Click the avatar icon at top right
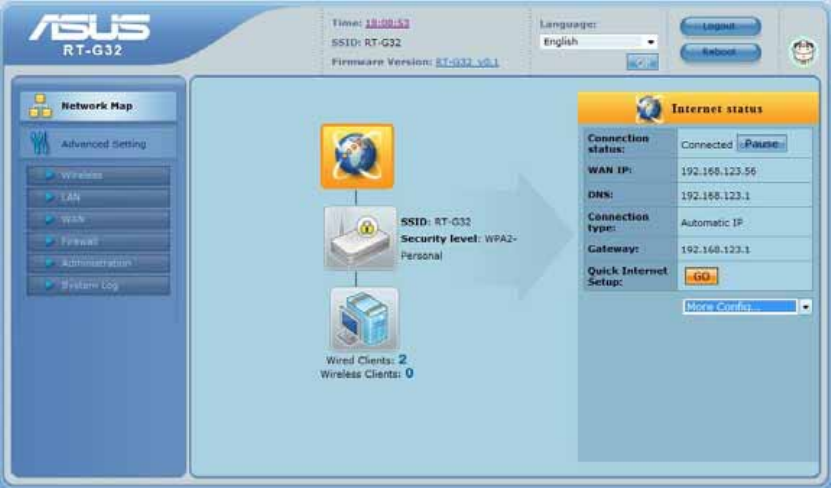The image size is (831, 488). tap(803, 51)
